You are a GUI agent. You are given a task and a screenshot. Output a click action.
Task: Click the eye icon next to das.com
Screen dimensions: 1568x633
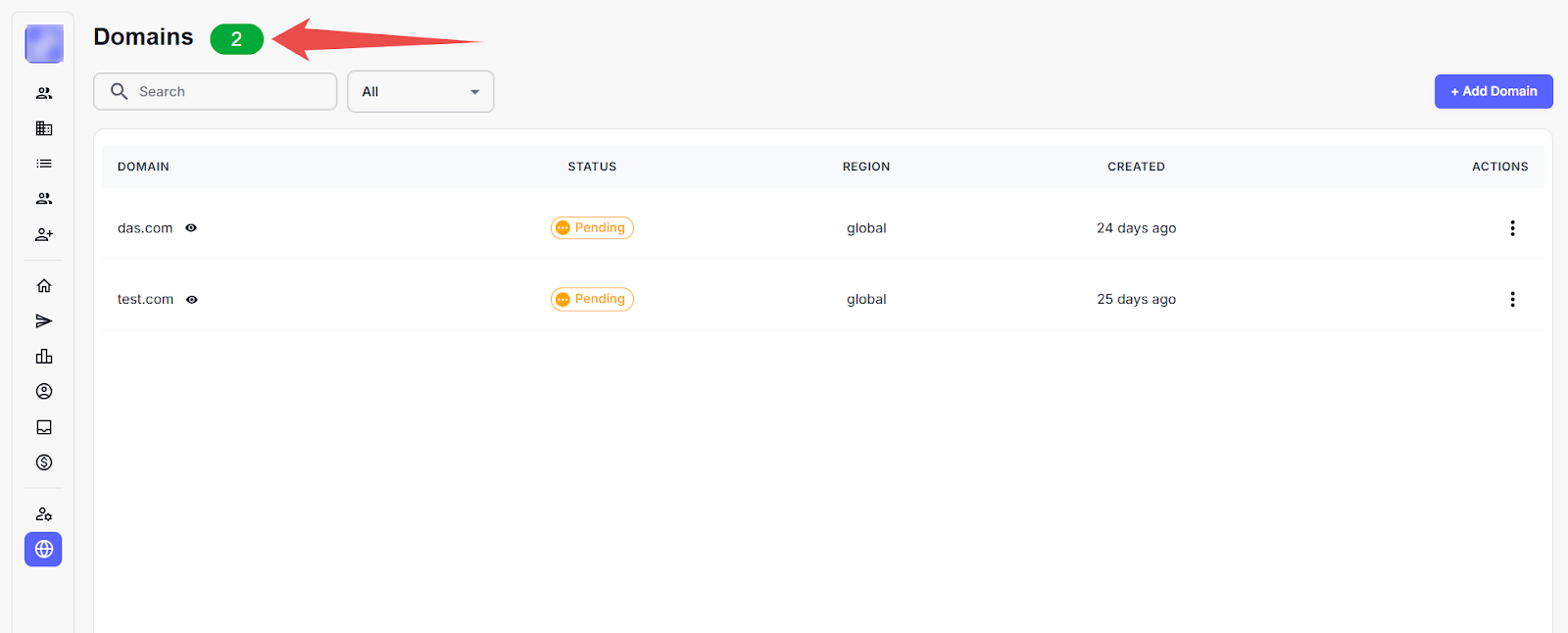(191, 228)
